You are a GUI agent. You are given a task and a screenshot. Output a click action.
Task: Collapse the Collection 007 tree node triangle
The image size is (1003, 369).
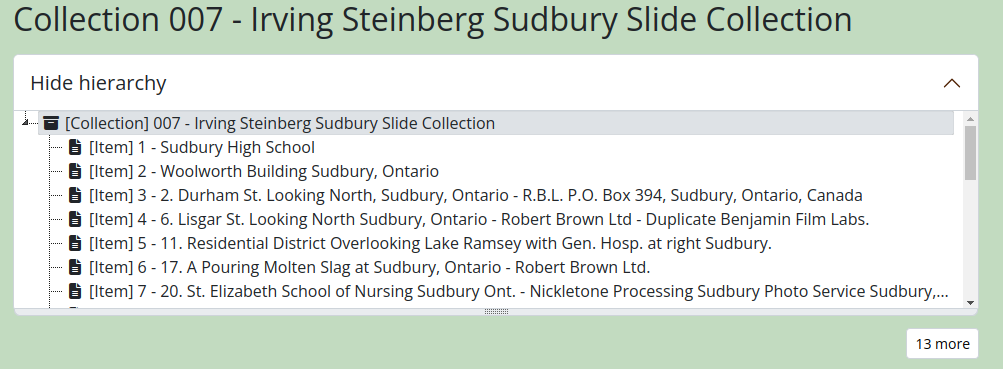click(25, 122)
